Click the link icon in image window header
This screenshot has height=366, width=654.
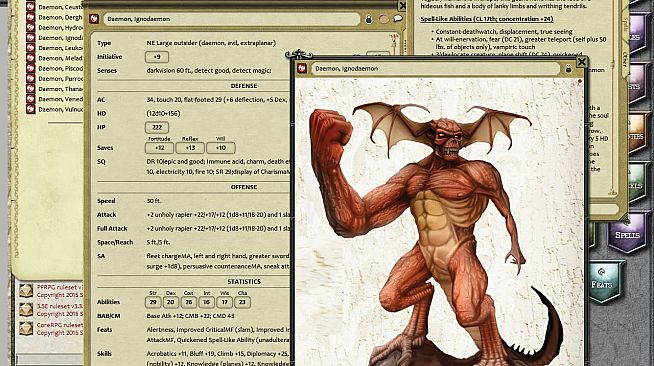302,69
